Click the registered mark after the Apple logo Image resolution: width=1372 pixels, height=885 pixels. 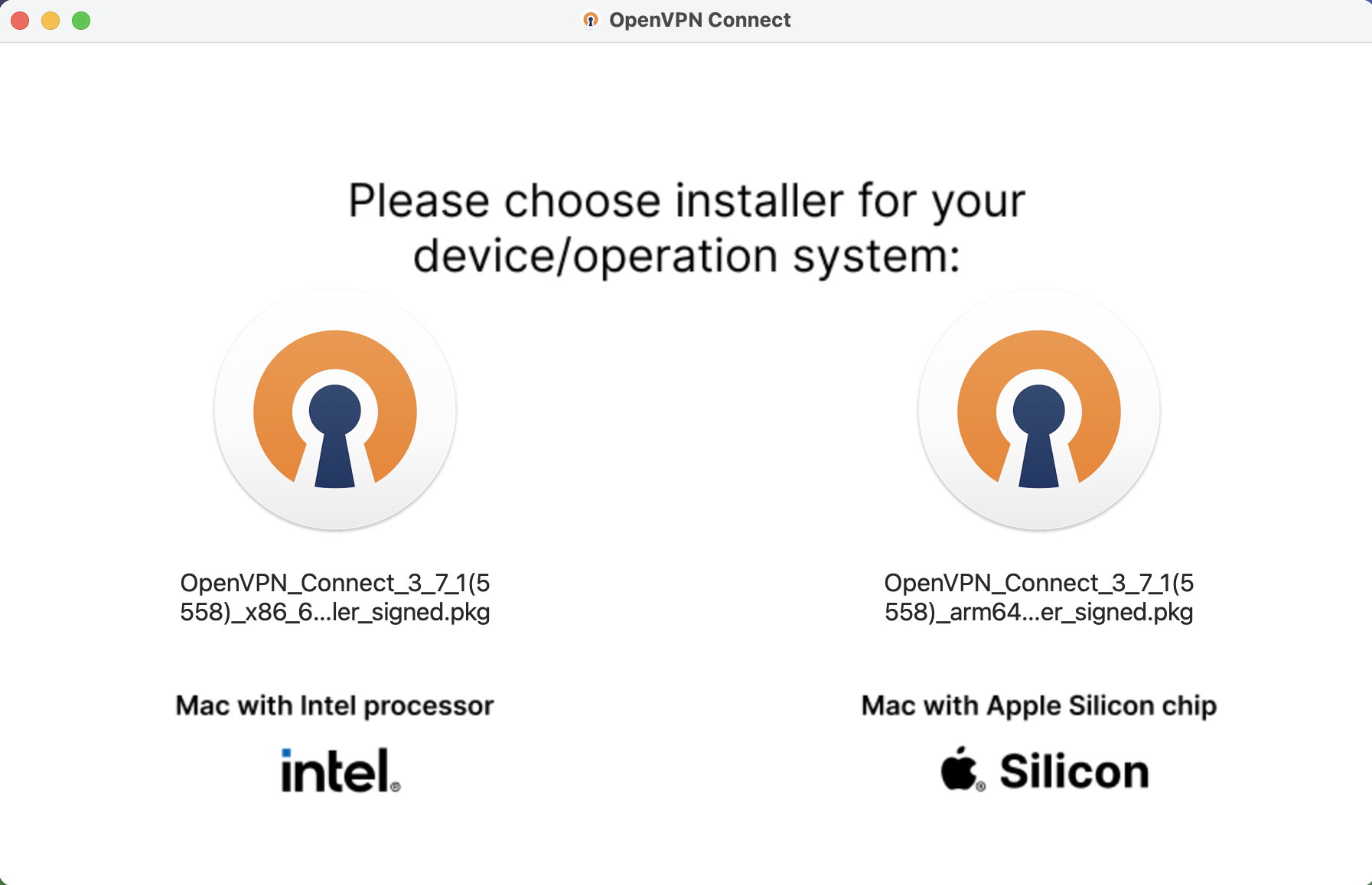(981, 786)
